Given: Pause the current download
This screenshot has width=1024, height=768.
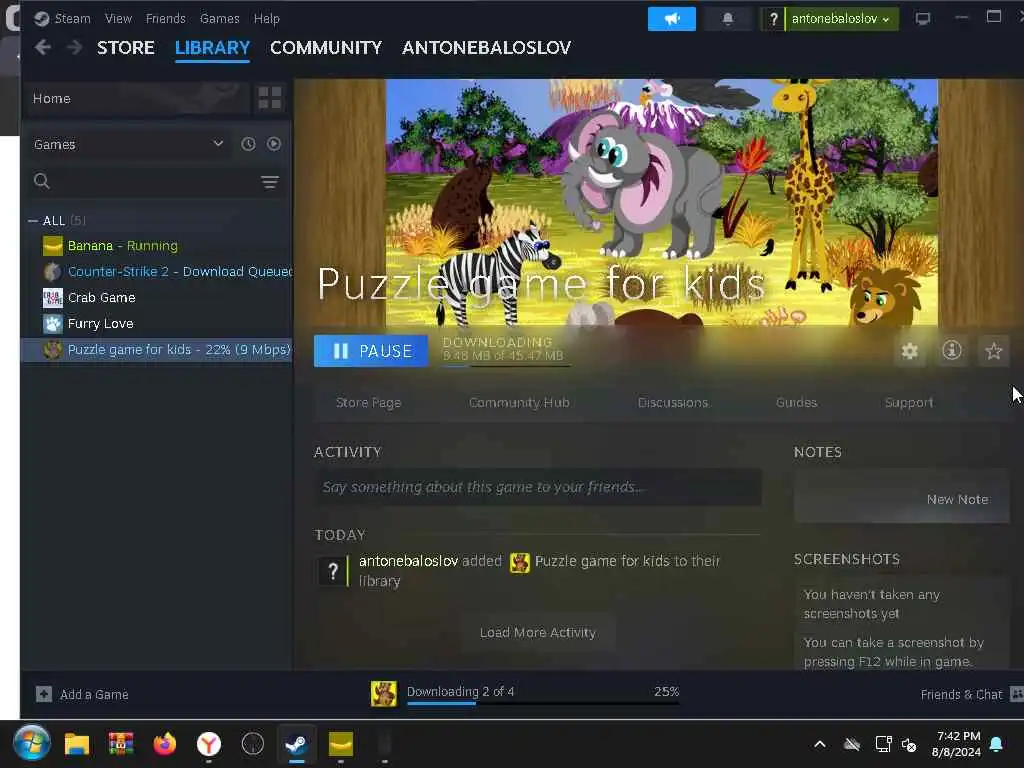Looking at the screenshot, I should click(x=371, y=351).
